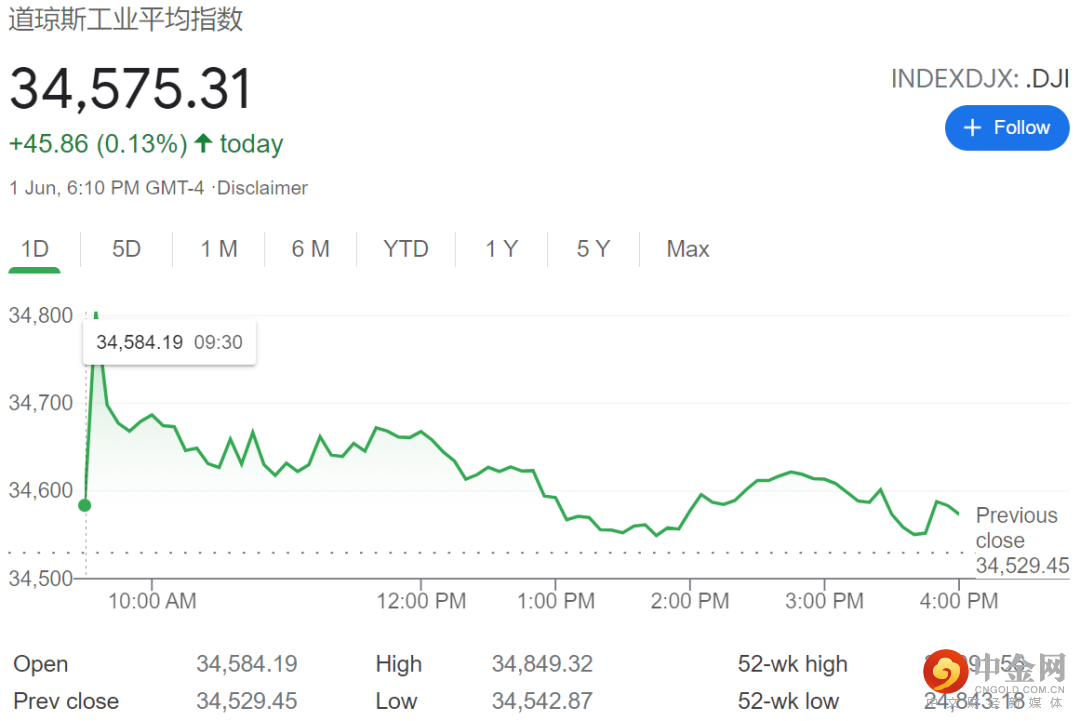The height and width of the screenshot is (721, 1080).
Task: Show the 5 Y chart
Action: point(593,249)
